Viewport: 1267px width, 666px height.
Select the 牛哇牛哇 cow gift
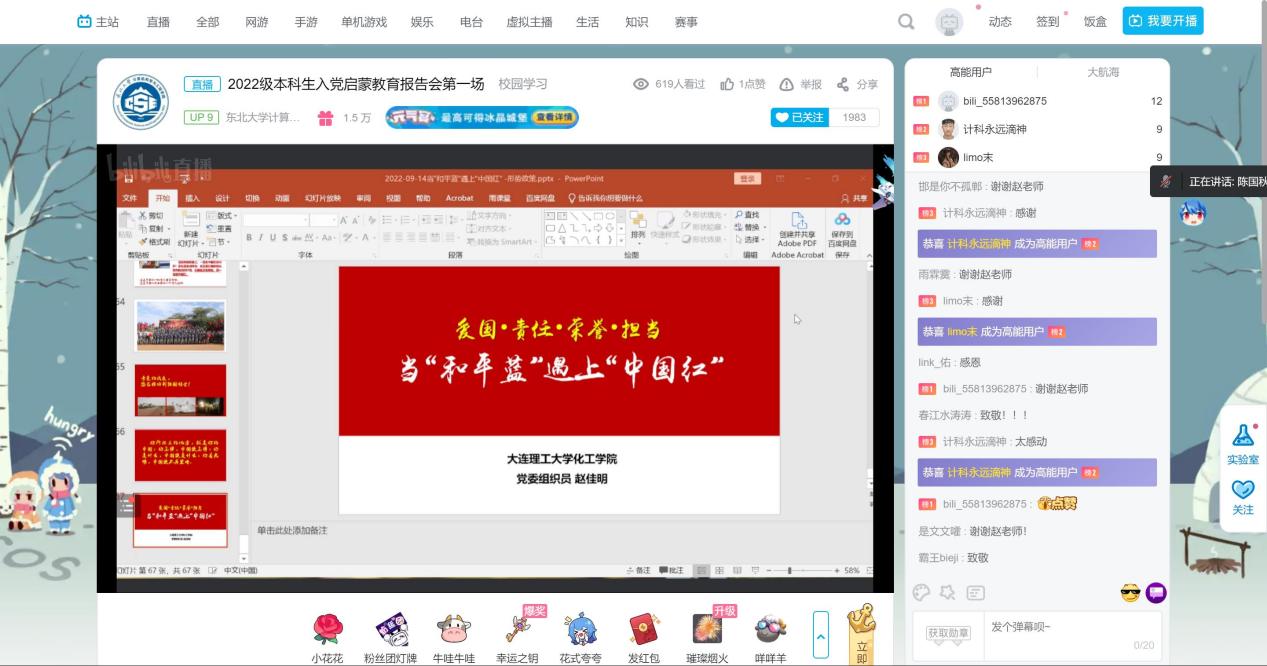pyautogui.click(x=453, y=629)
